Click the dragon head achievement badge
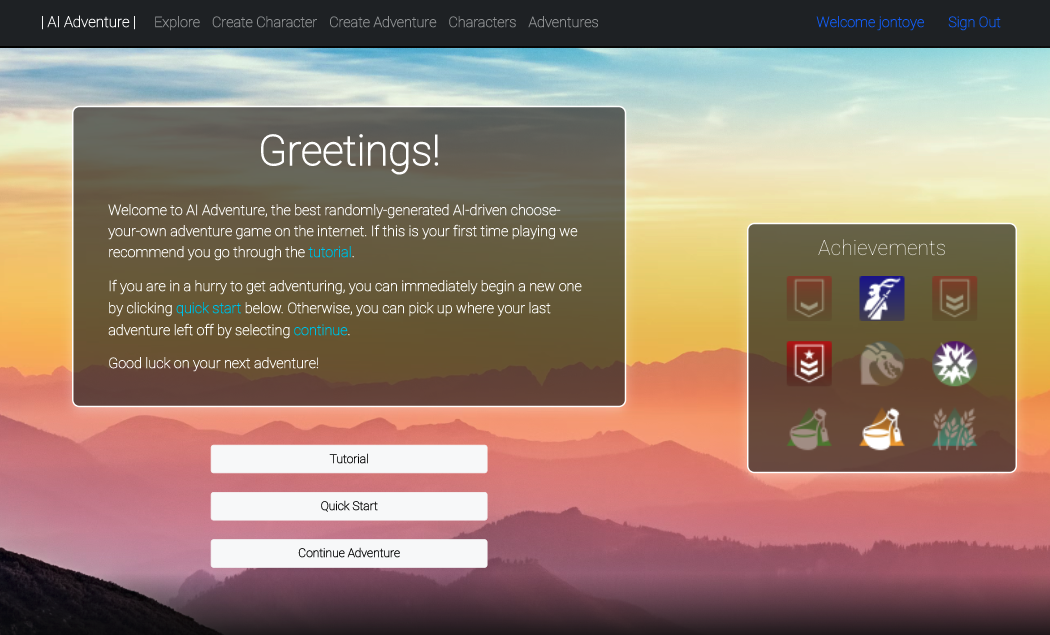1050x635 pixels. click(x=881, y=364)
